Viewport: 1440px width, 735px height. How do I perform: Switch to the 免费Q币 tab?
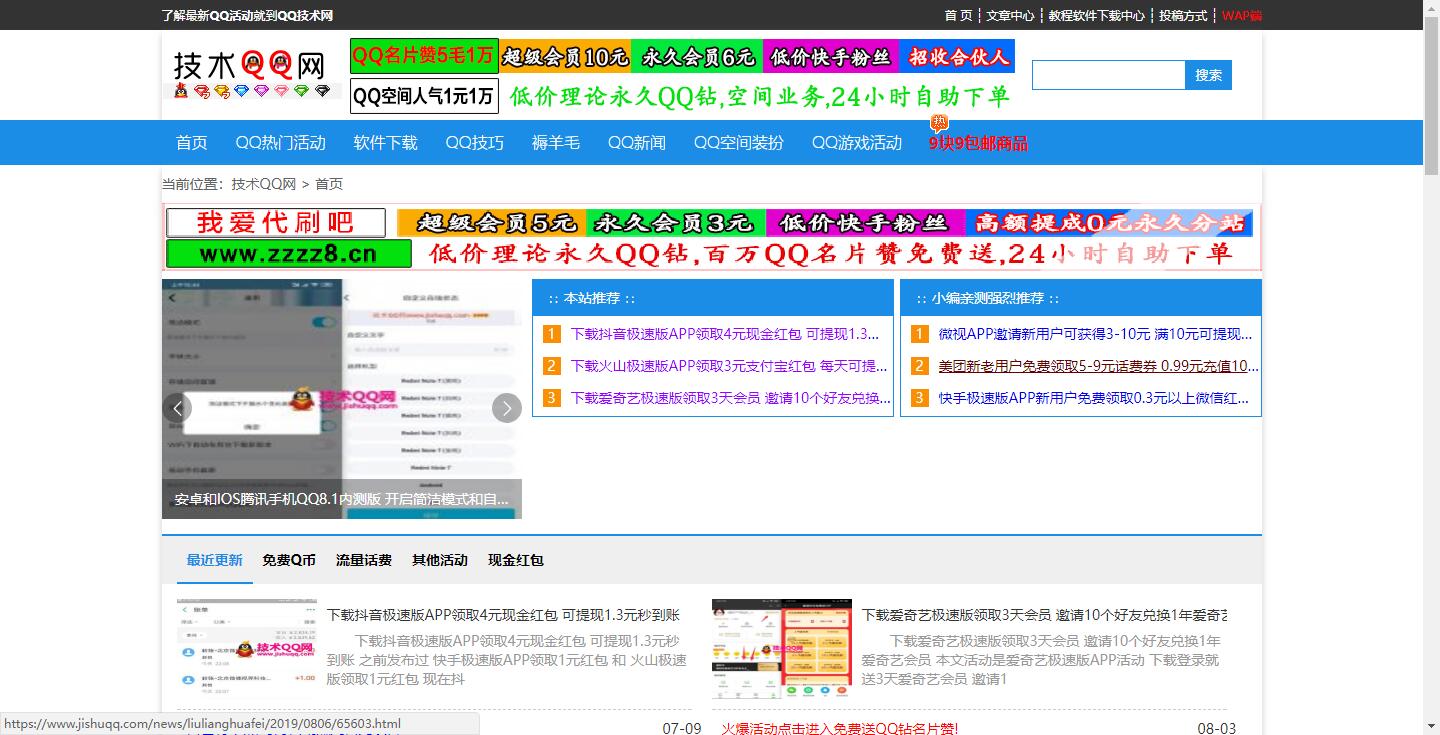tap(289, 560)
